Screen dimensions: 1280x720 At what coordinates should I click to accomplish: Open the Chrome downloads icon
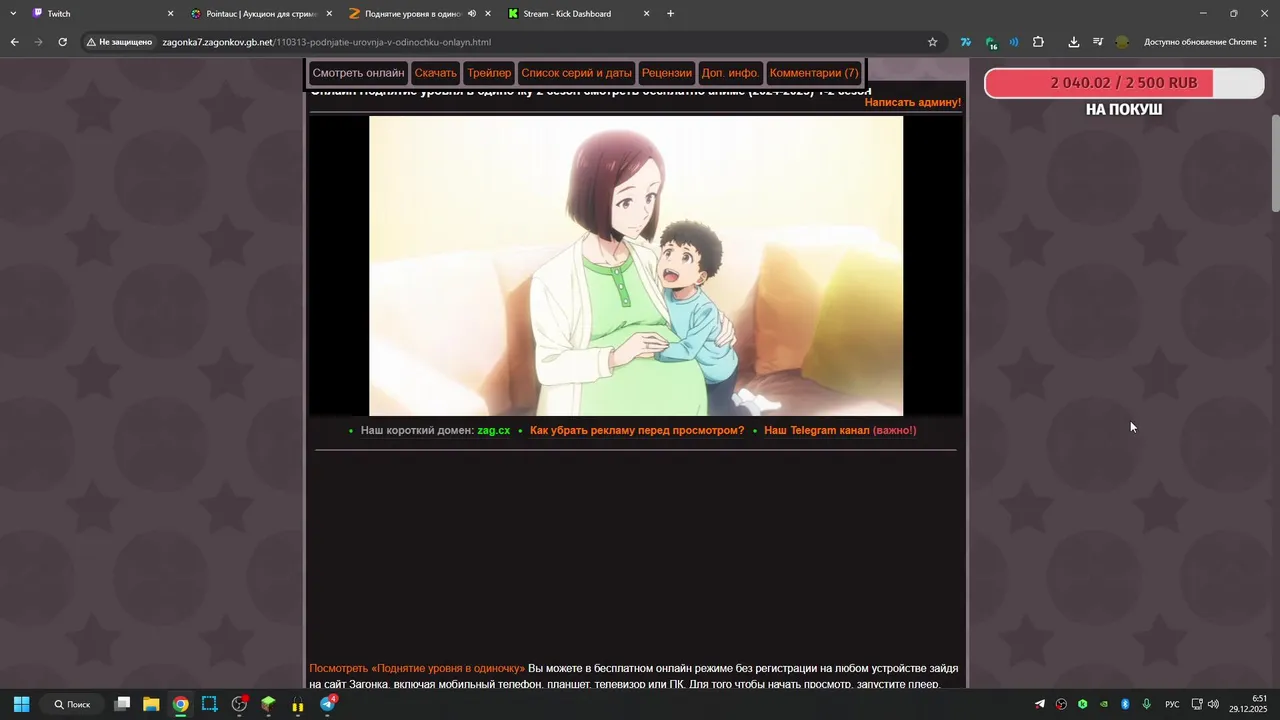click(1074, 42)
